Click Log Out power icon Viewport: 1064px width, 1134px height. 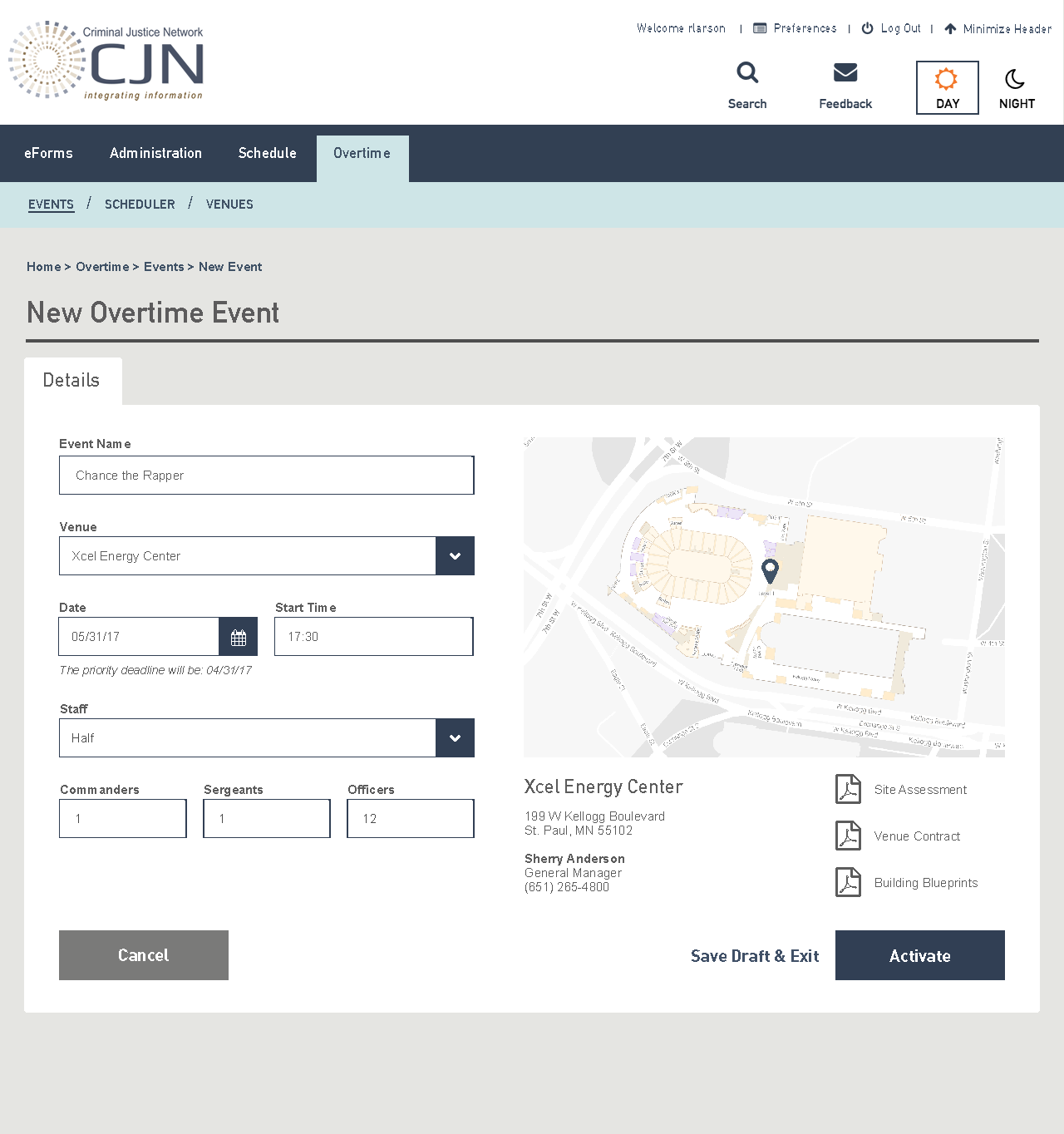867,28
